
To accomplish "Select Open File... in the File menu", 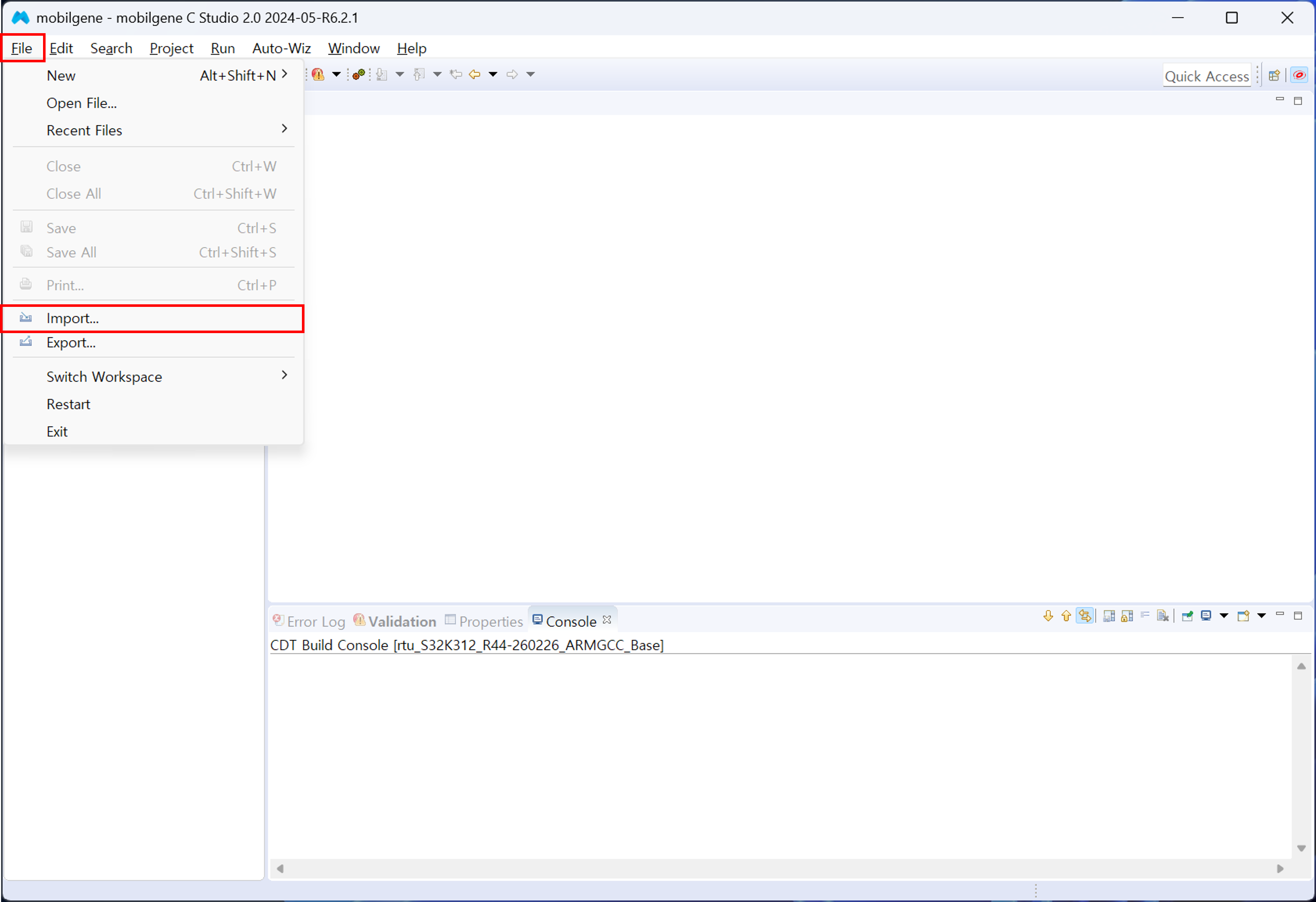I will [x=153, y=103].
